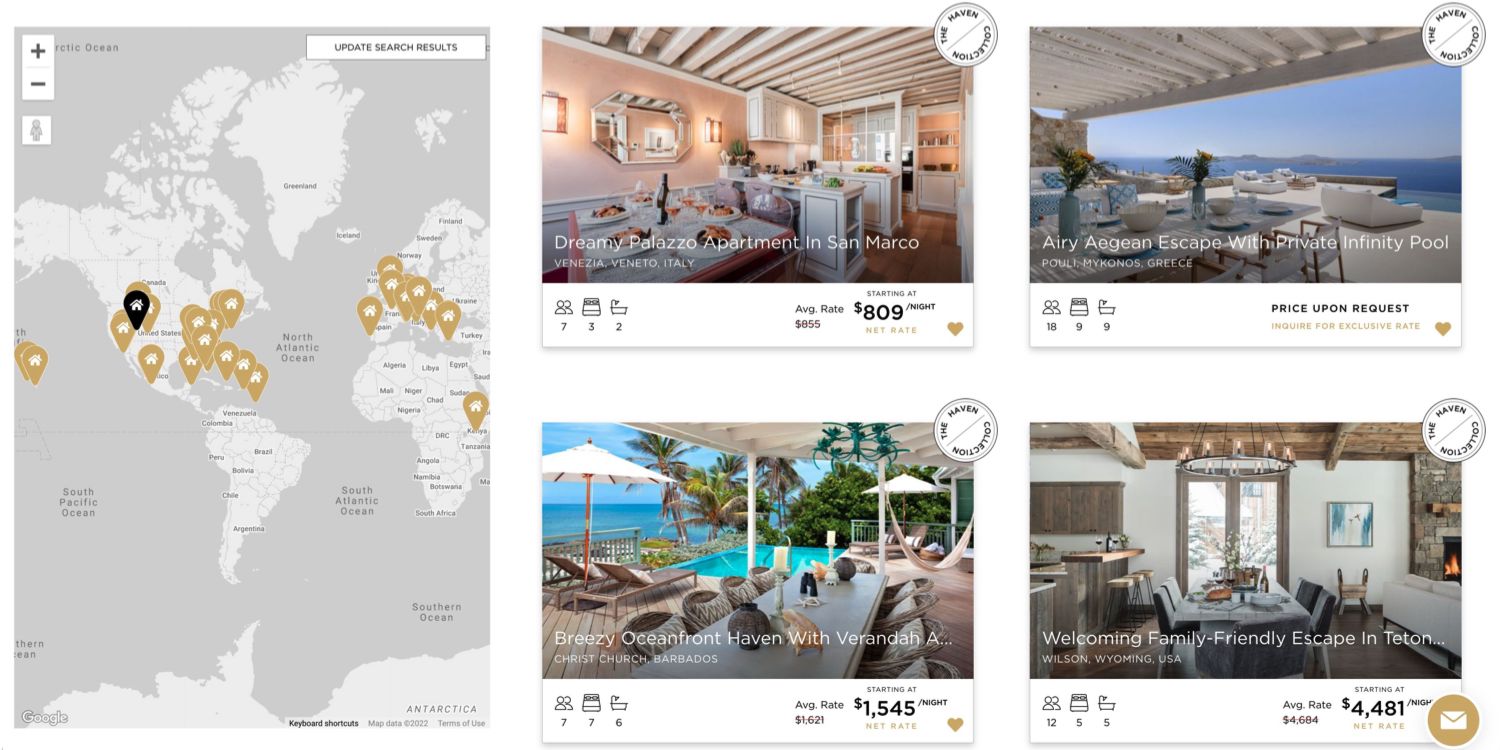Image resolution: width=1500 pixels, height=750 pixels.
Task: Open Inquire For Exclusive Rate link
Action: pos(1345,326)
